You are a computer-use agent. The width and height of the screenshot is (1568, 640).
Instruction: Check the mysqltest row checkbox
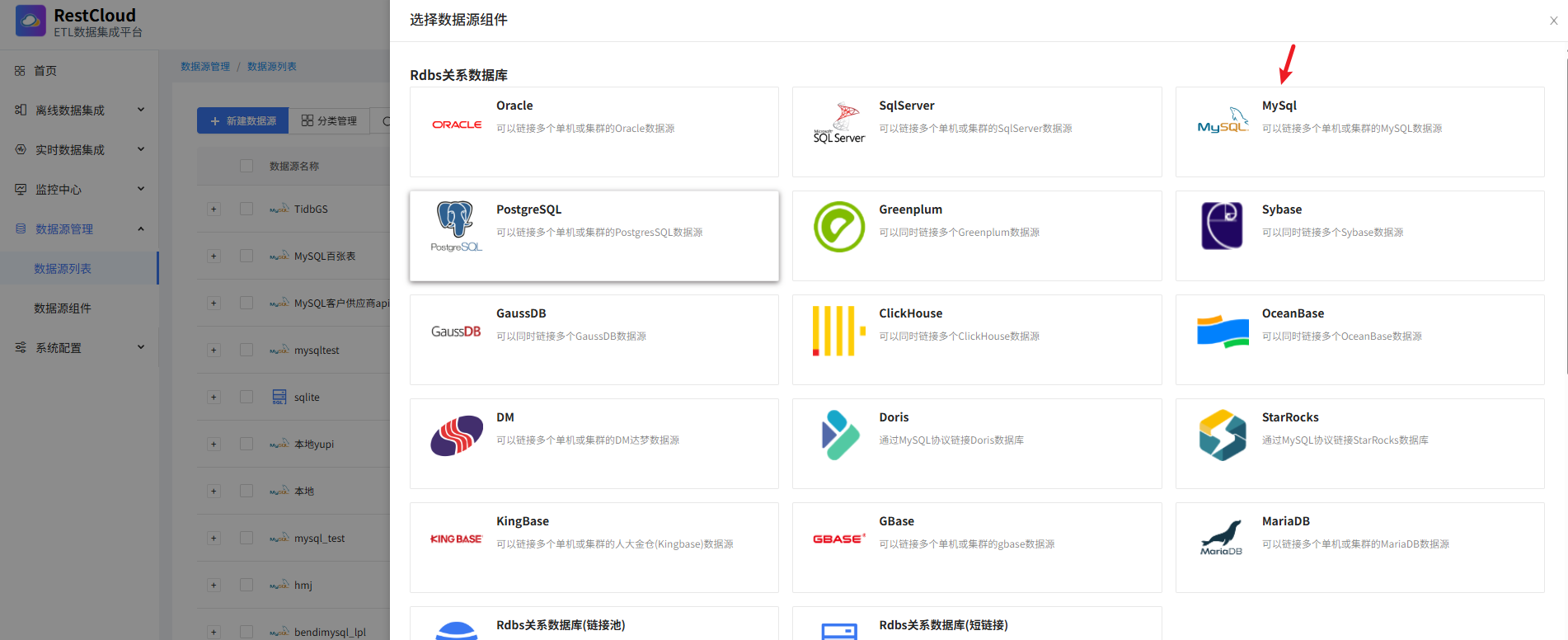[246, 350]
